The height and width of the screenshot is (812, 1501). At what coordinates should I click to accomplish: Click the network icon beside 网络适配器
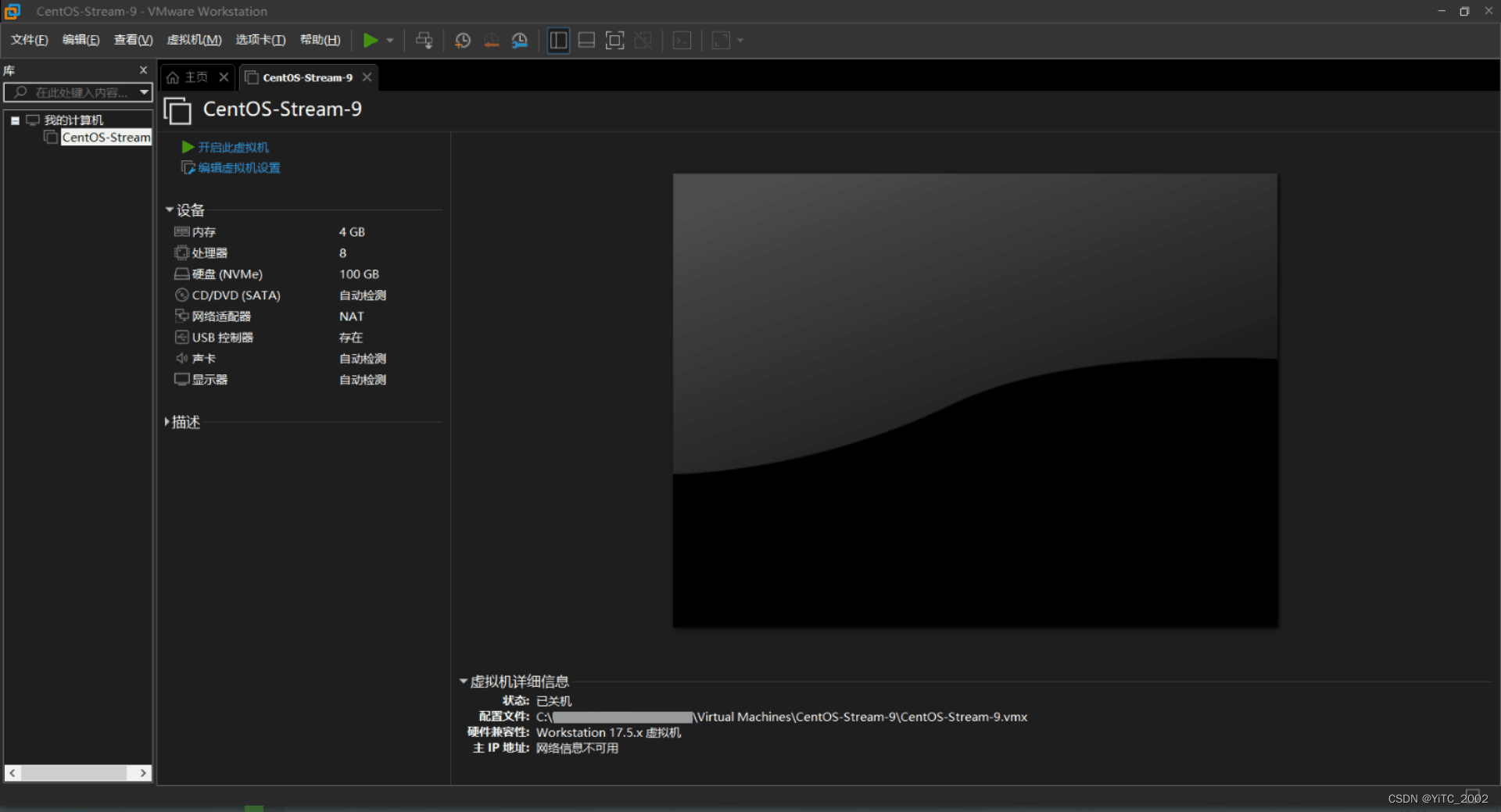181,316
